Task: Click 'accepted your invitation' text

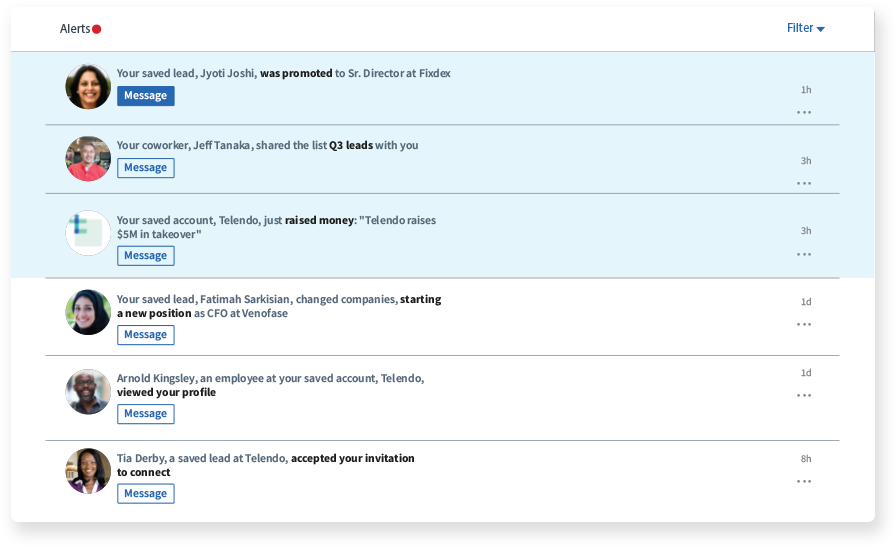Action: [x=353, y=458]
